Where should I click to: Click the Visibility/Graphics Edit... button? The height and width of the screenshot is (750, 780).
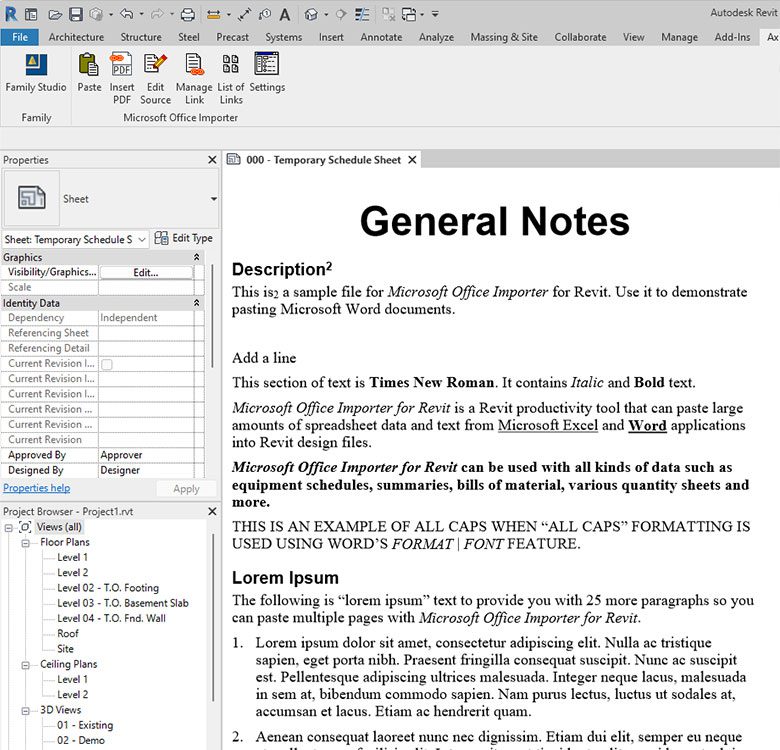[146, 273]
